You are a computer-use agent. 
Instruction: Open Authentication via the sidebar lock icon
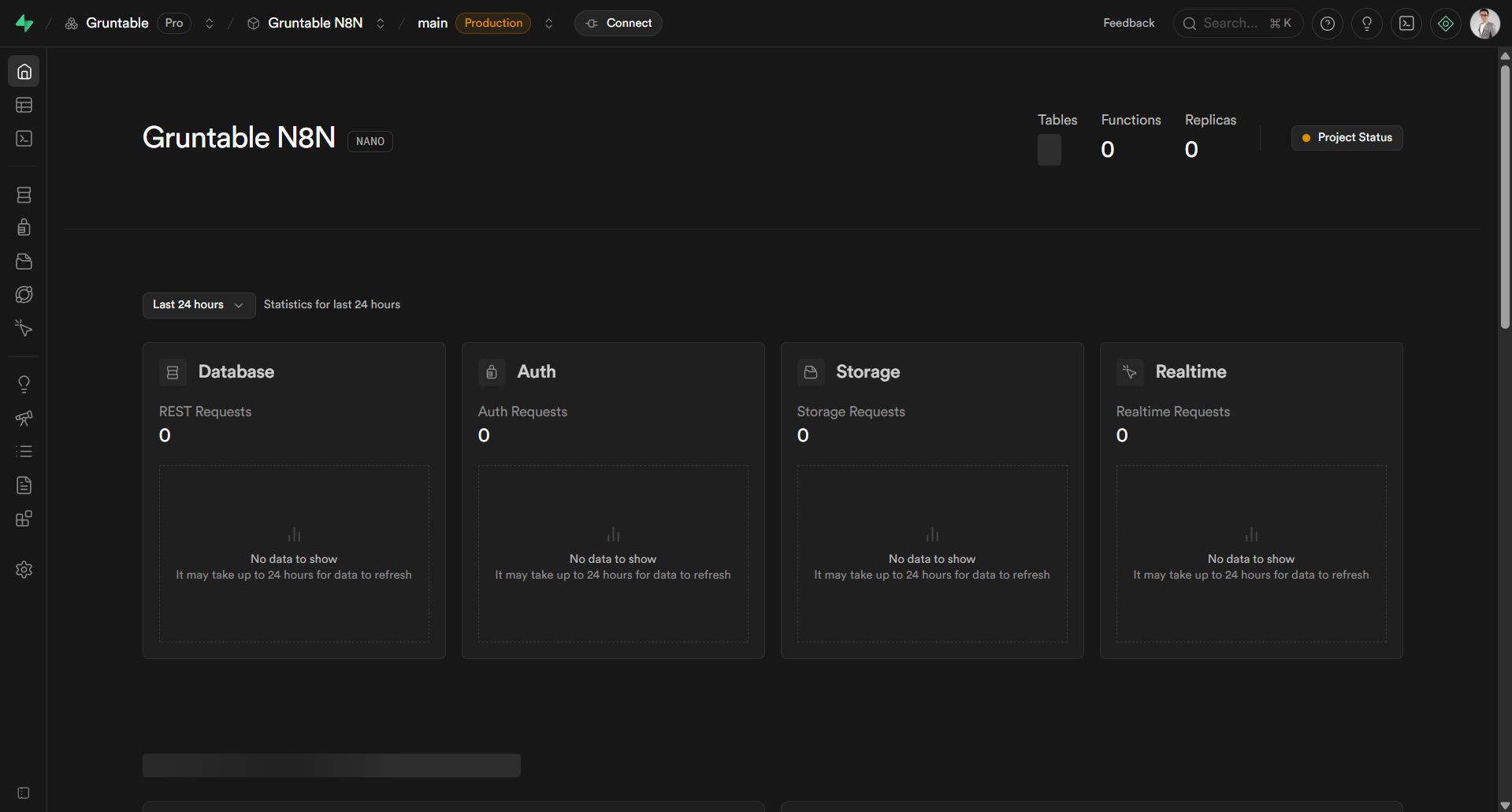[24, 228]
